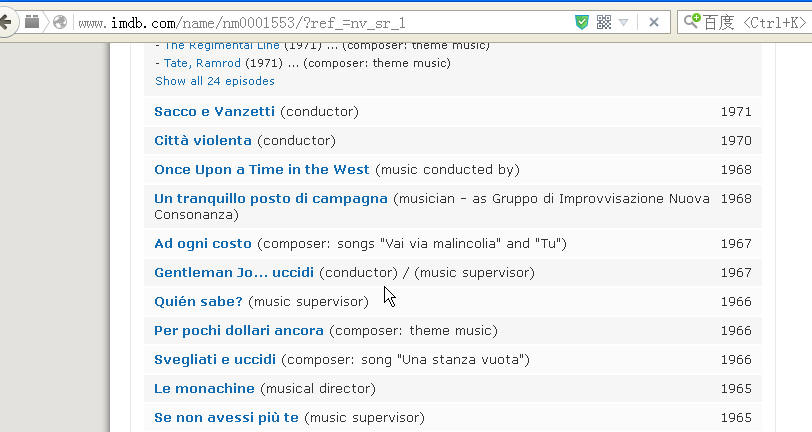Open Per pochi dollari ancora link
Viewport: 812px width, 432px height.
(239, 330)
